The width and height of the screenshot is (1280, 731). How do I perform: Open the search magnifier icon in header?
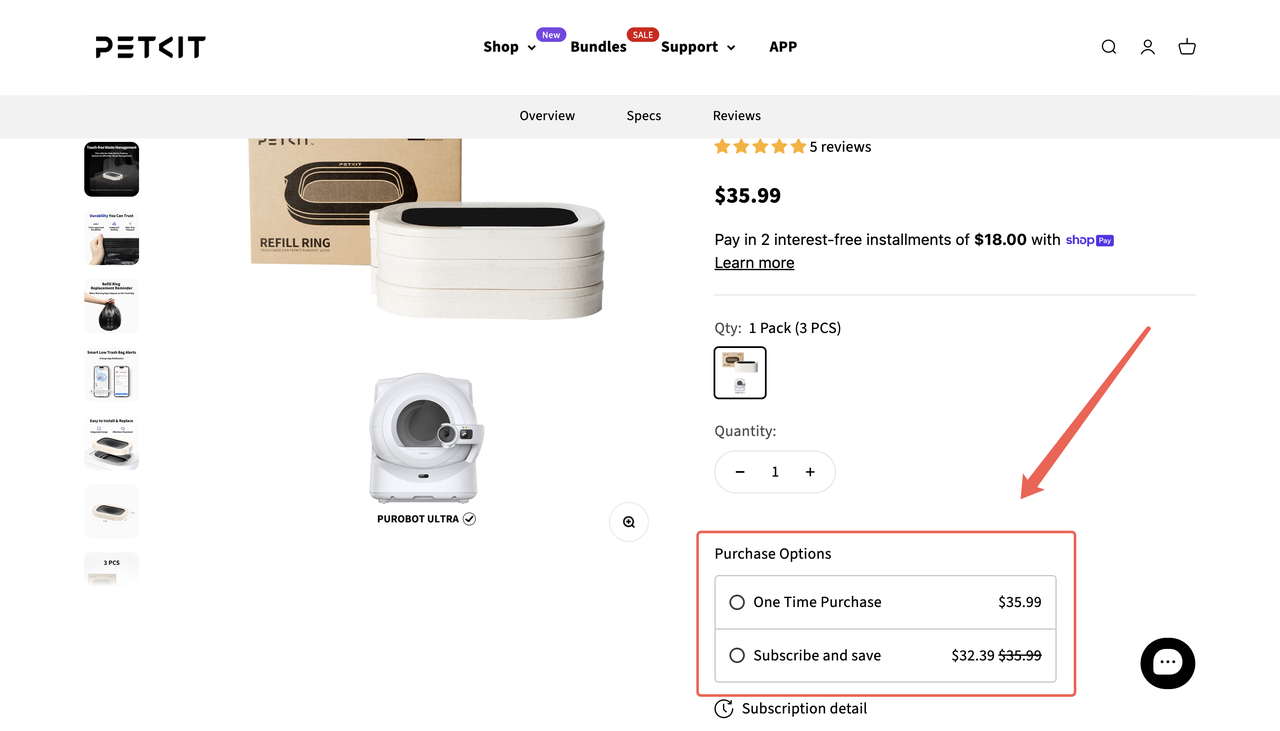pos(1108,47)
